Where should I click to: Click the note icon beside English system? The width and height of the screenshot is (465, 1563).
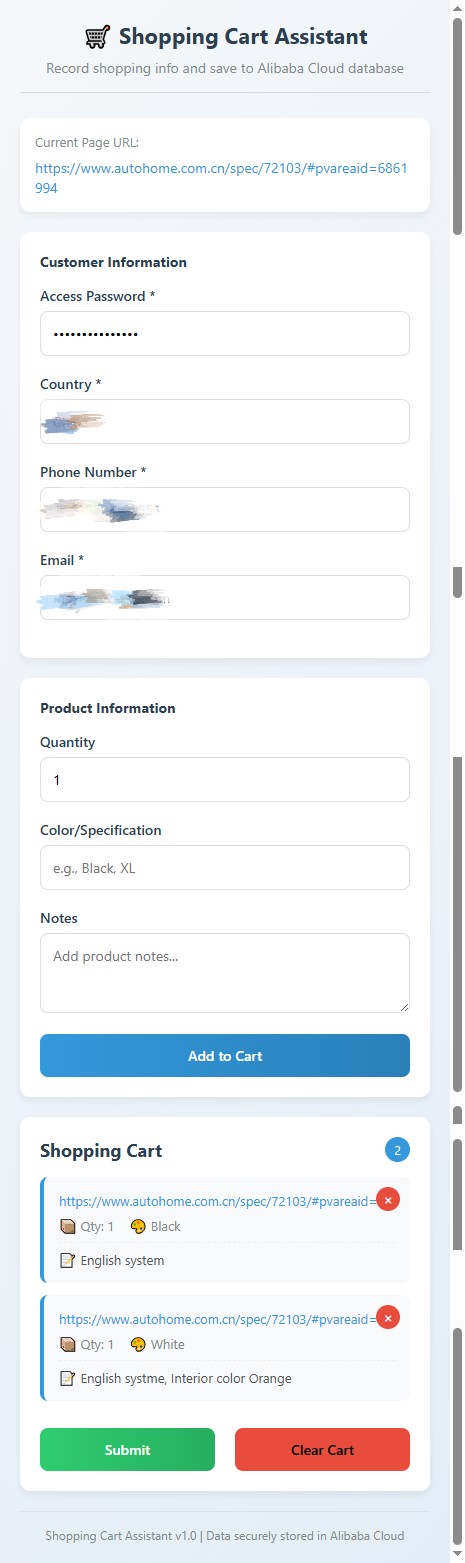coord(67,1261)
